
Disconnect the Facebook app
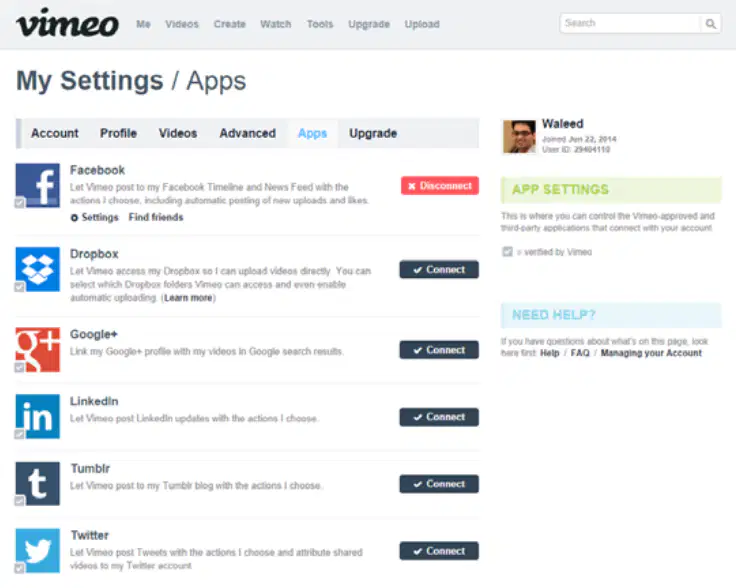pyautogui.click(x=440, y=186)
